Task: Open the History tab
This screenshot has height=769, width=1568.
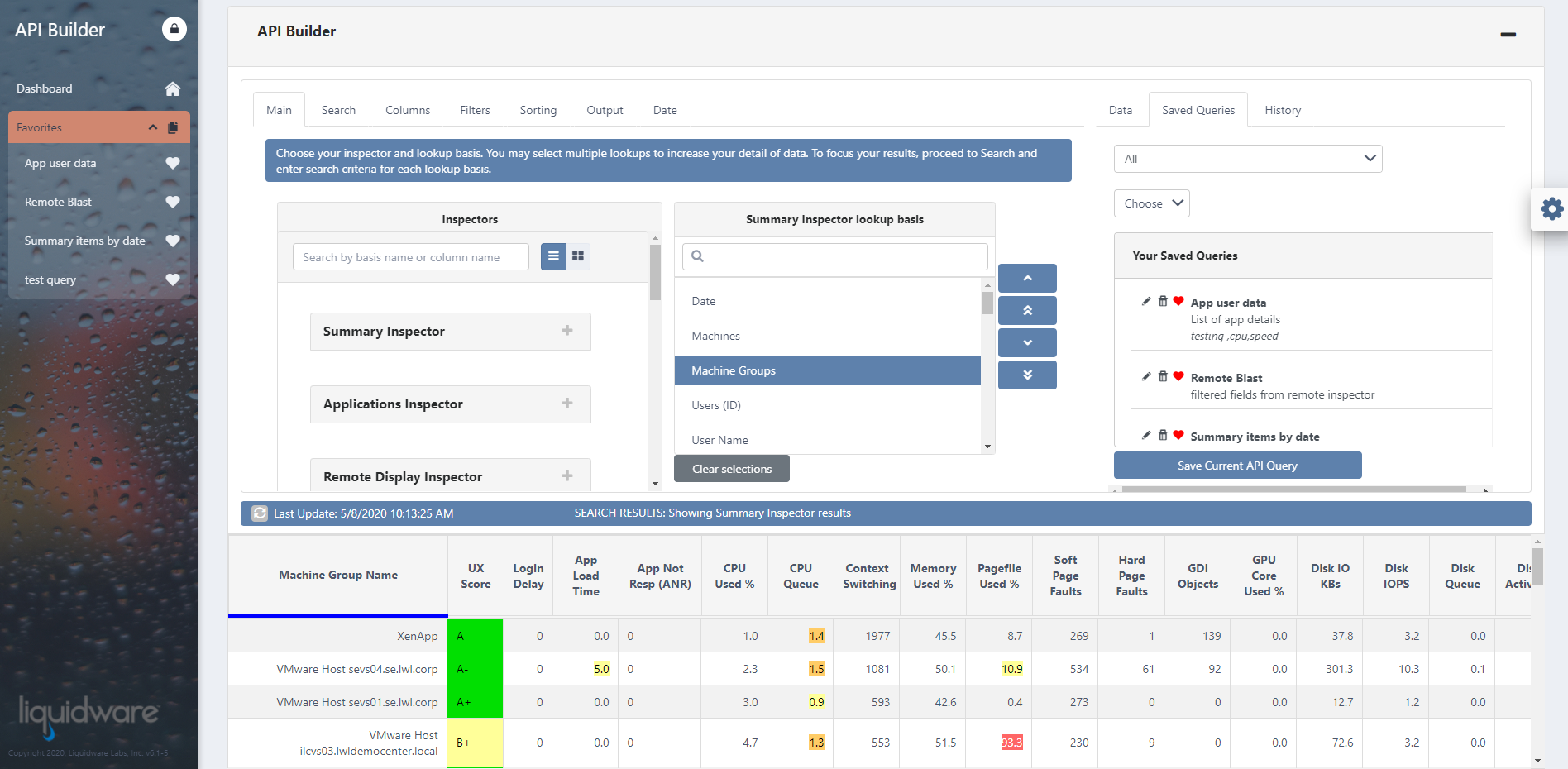Action: click(x=1283, y=110)
